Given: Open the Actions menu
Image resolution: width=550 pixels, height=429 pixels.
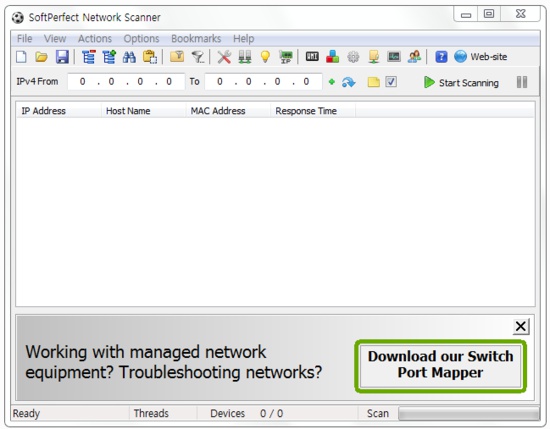Looking at the screenshot, I should [x=95, y=39].
